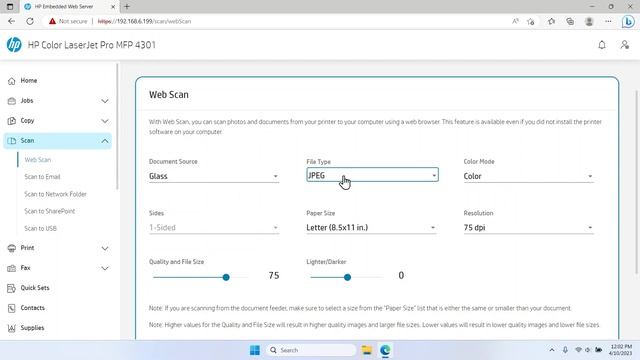The width and height of the screenshot is (640, 360).
Task: Expand the Copy menu chevron
Action: click(x=105, y=121)
